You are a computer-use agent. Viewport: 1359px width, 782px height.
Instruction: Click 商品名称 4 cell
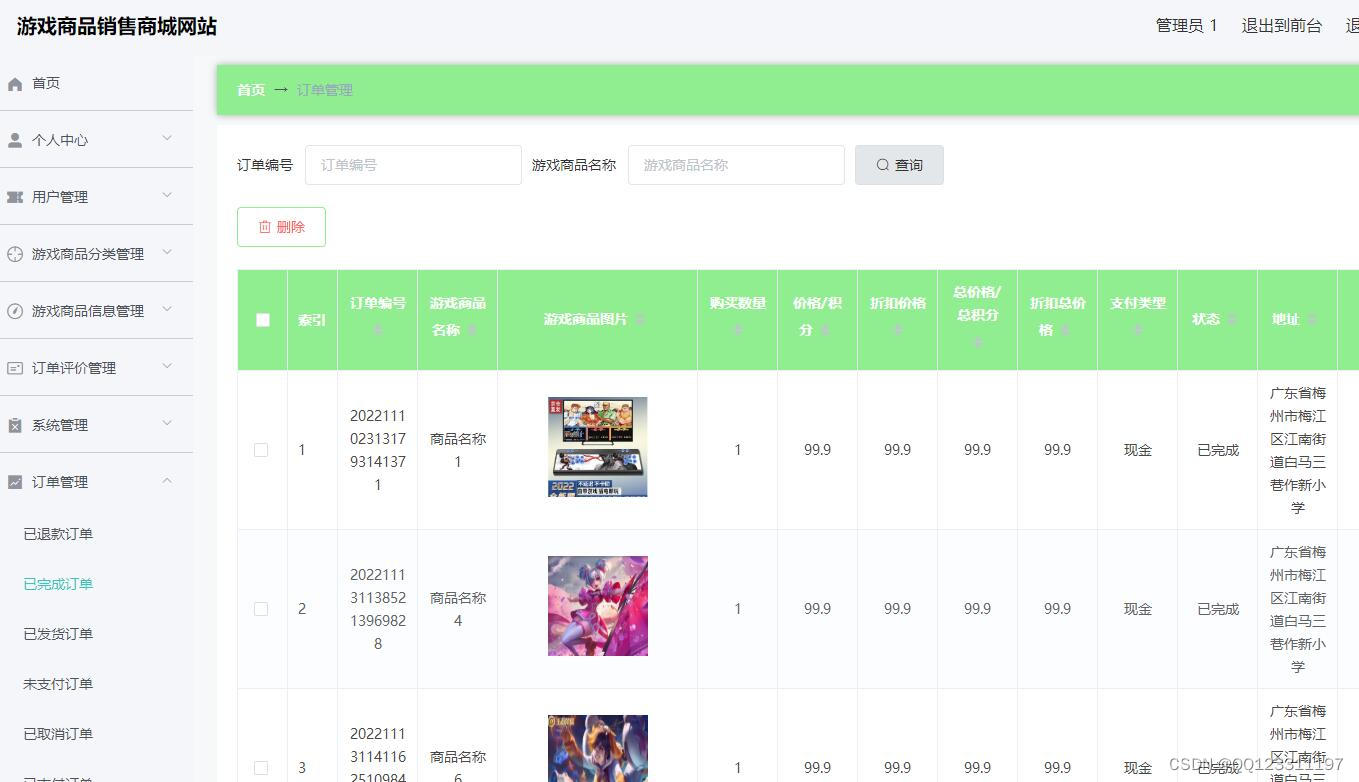(458, 609)
